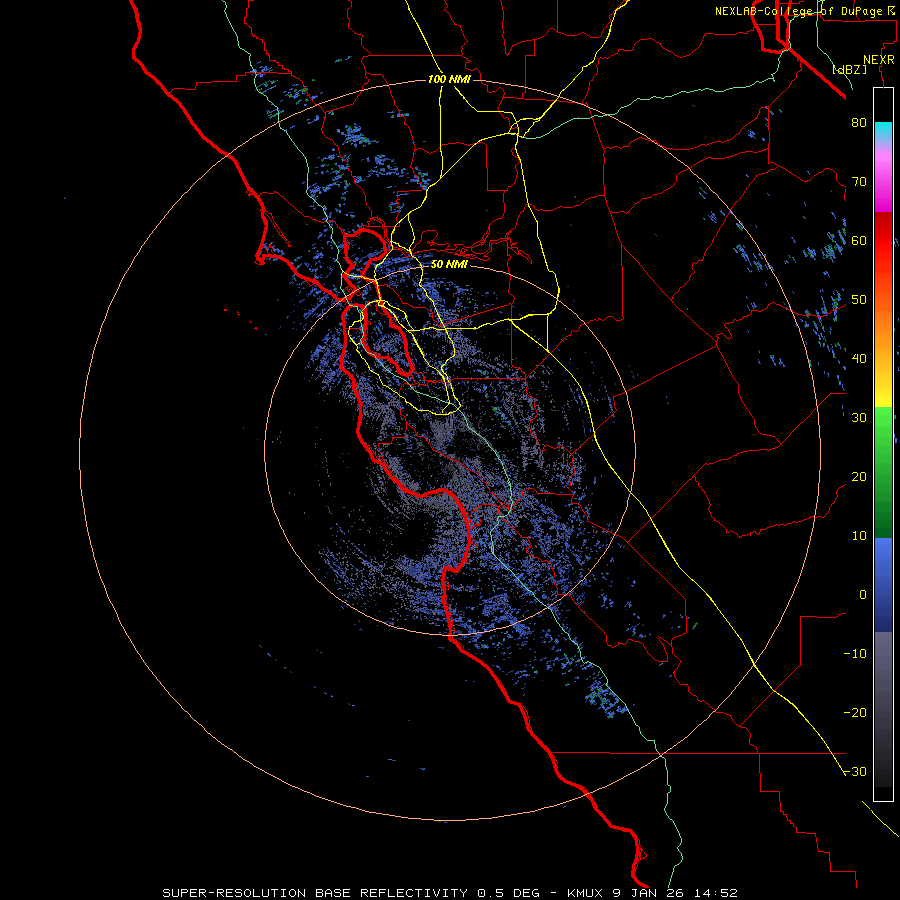Click the 40 value on the dBZ scale
Screen dimensions: 900x900
859,359
